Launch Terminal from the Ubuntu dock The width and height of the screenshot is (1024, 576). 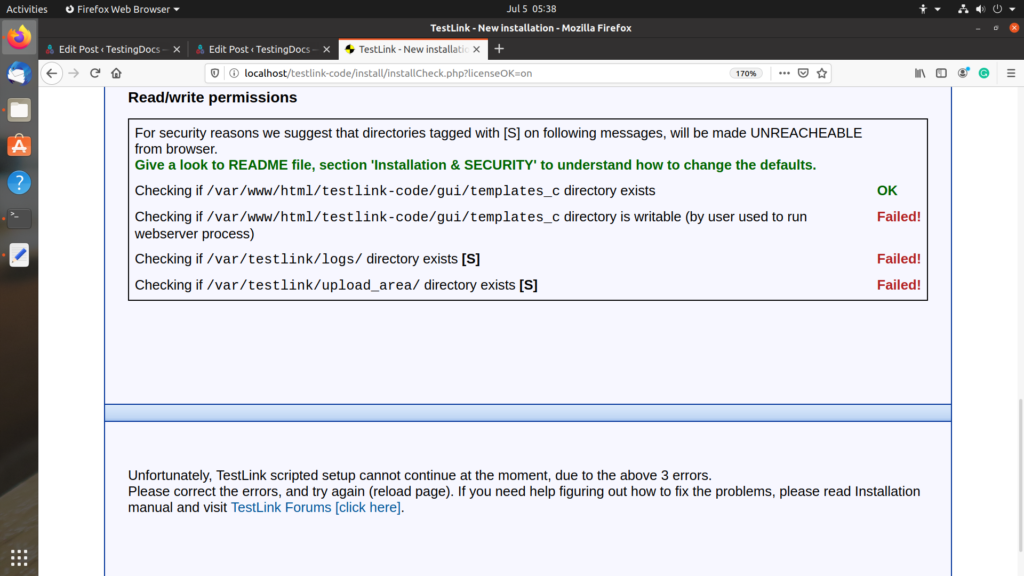(x=18, y=218)
